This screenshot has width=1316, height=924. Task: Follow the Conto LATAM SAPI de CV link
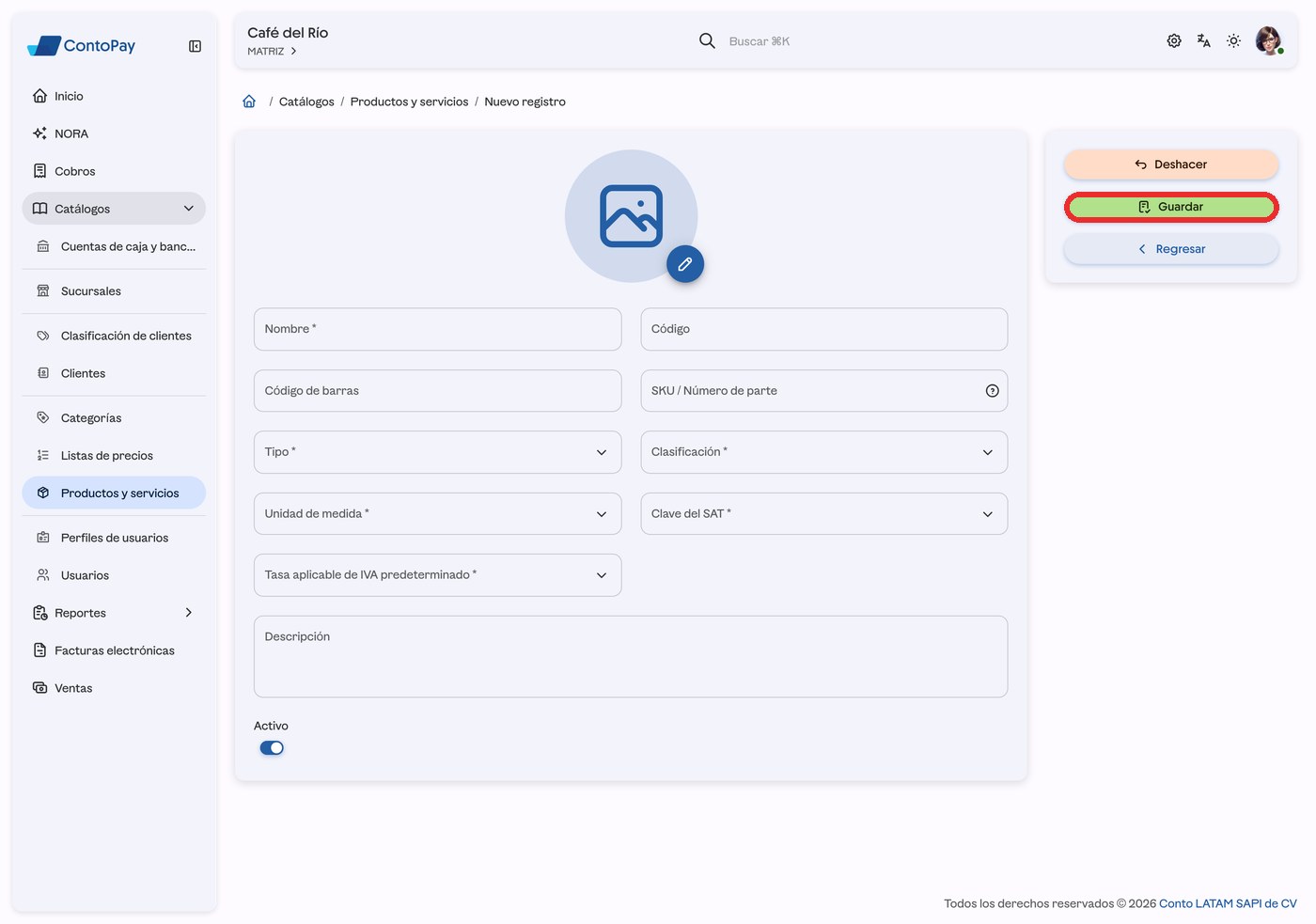click(1228, 903)
